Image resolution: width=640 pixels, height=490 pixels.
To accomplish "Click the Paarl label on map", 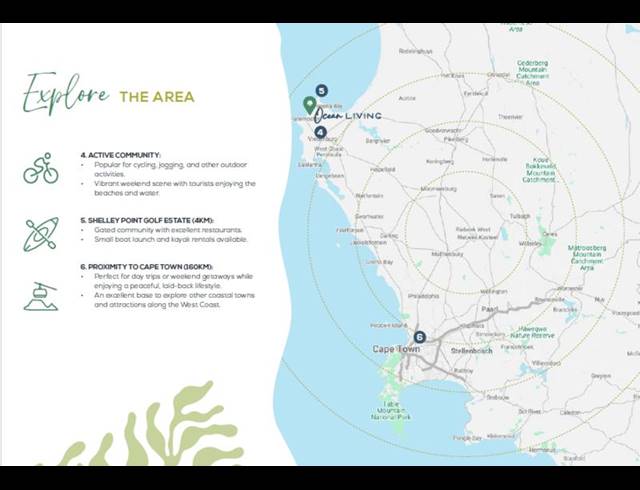I will tap(488, 310).
